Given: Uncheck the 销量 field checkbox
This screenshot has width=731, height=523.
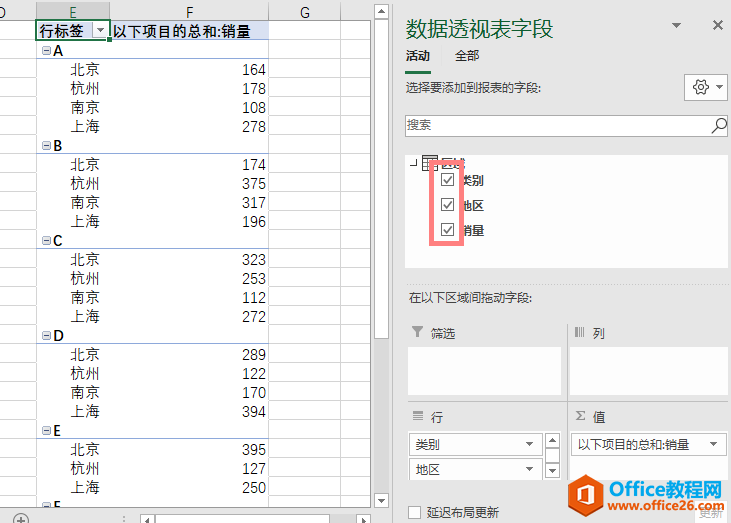Looking at the screenshot, I should (448, 230).
